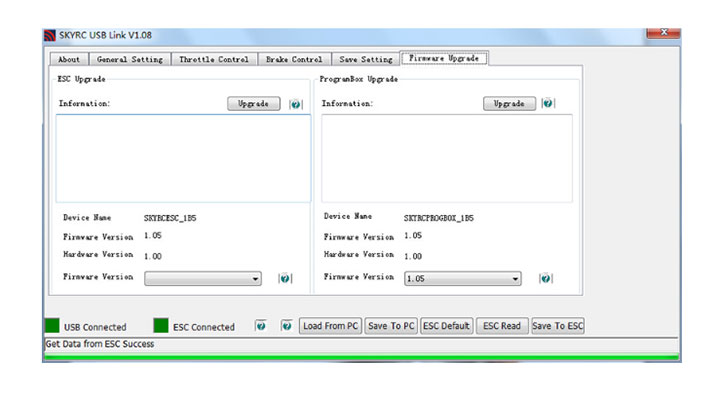Click ESC Default button
This screenshot has height=397, width=717.
446,326
